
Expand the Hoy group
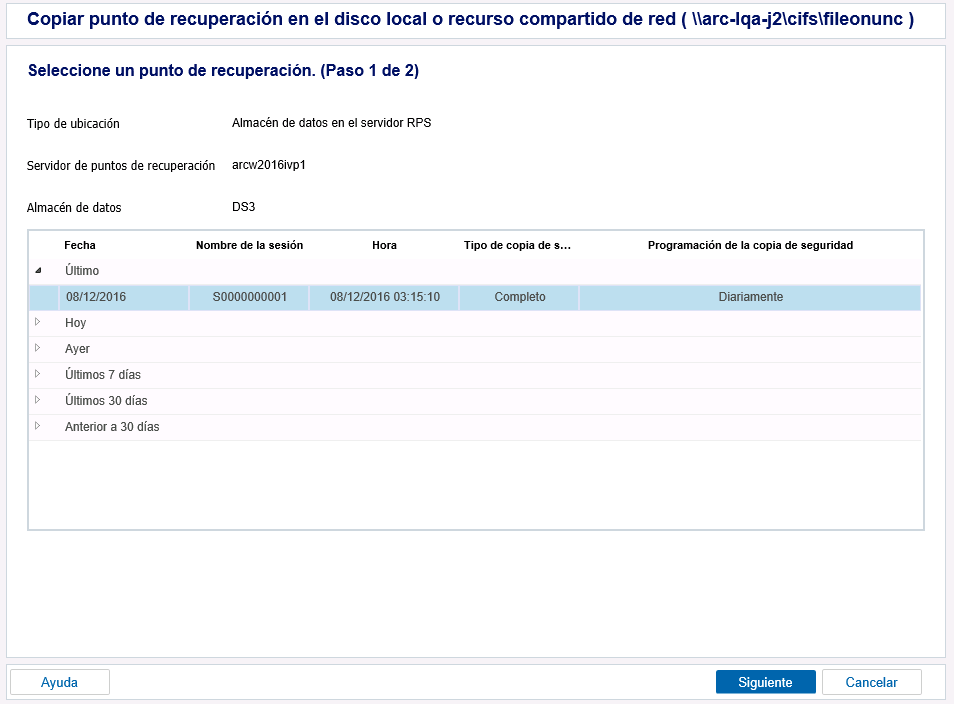(38, 322)
